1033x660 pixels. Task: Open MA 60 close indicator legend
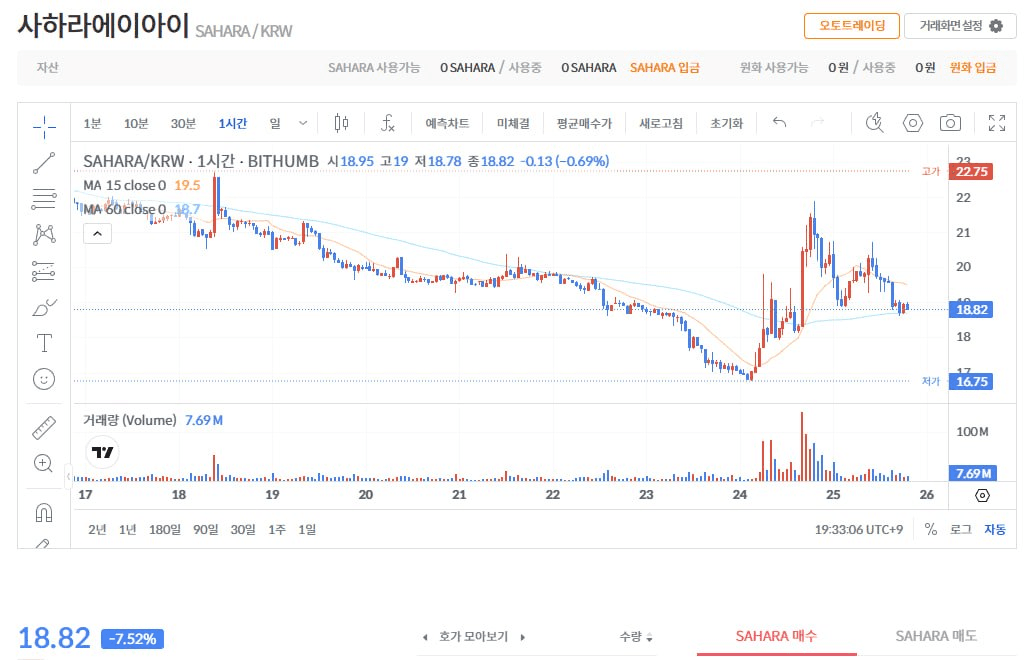pyautogui.click(x=125, y=209)
